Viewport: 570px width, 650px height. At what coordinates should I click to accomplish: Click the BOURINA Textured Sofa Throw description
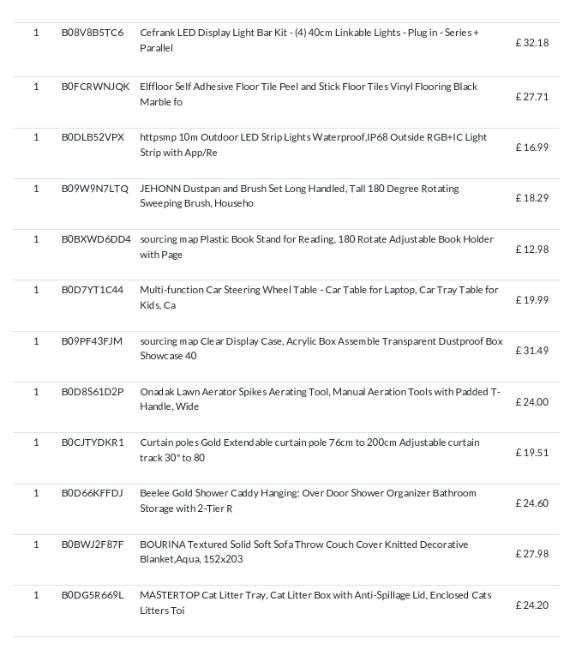(x=304, y=551)
